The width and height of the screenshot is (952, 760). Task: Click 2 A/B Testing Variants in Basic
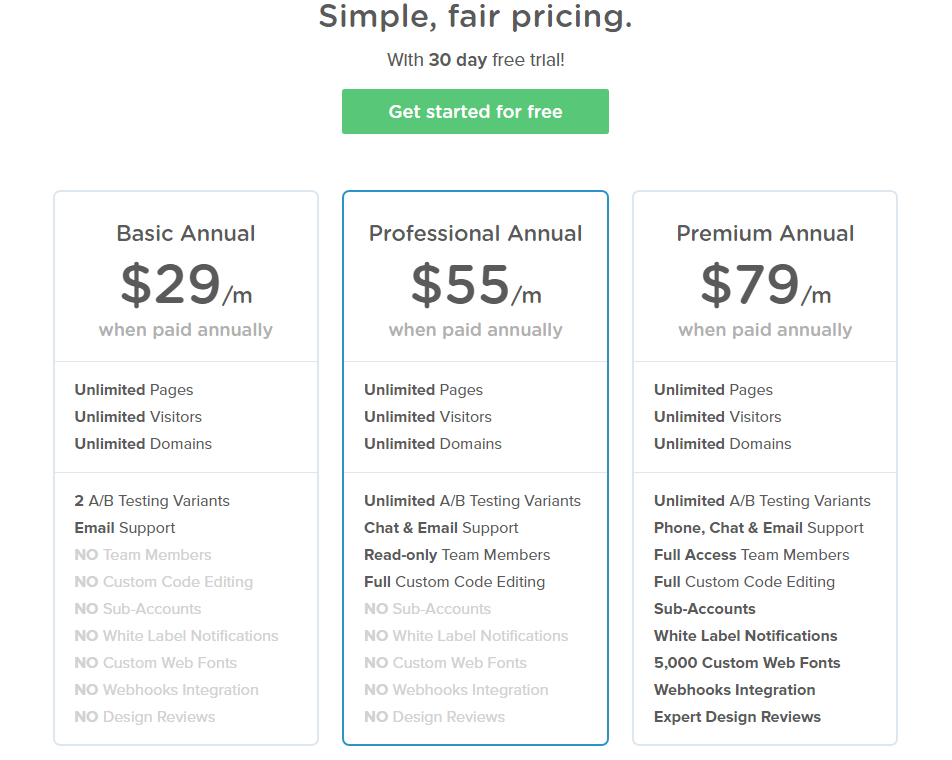(x=152, y=501)
